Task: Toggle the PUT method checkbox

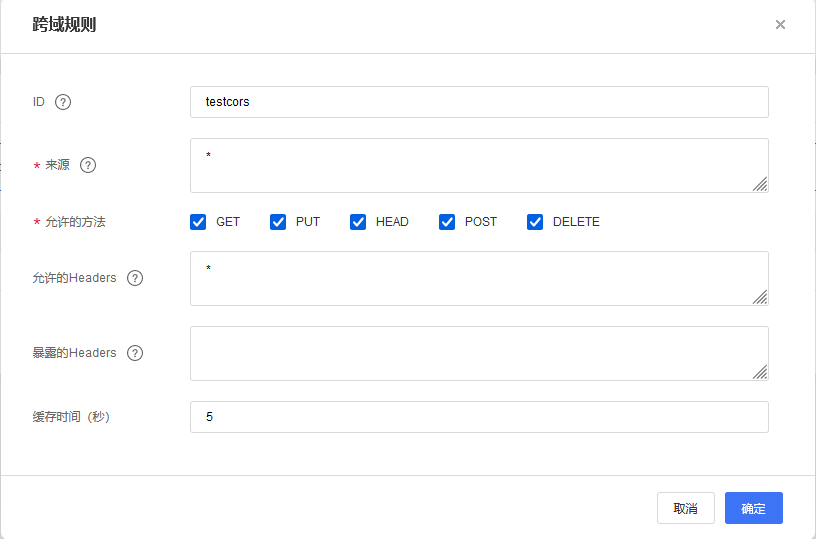Action: [278, 222]
